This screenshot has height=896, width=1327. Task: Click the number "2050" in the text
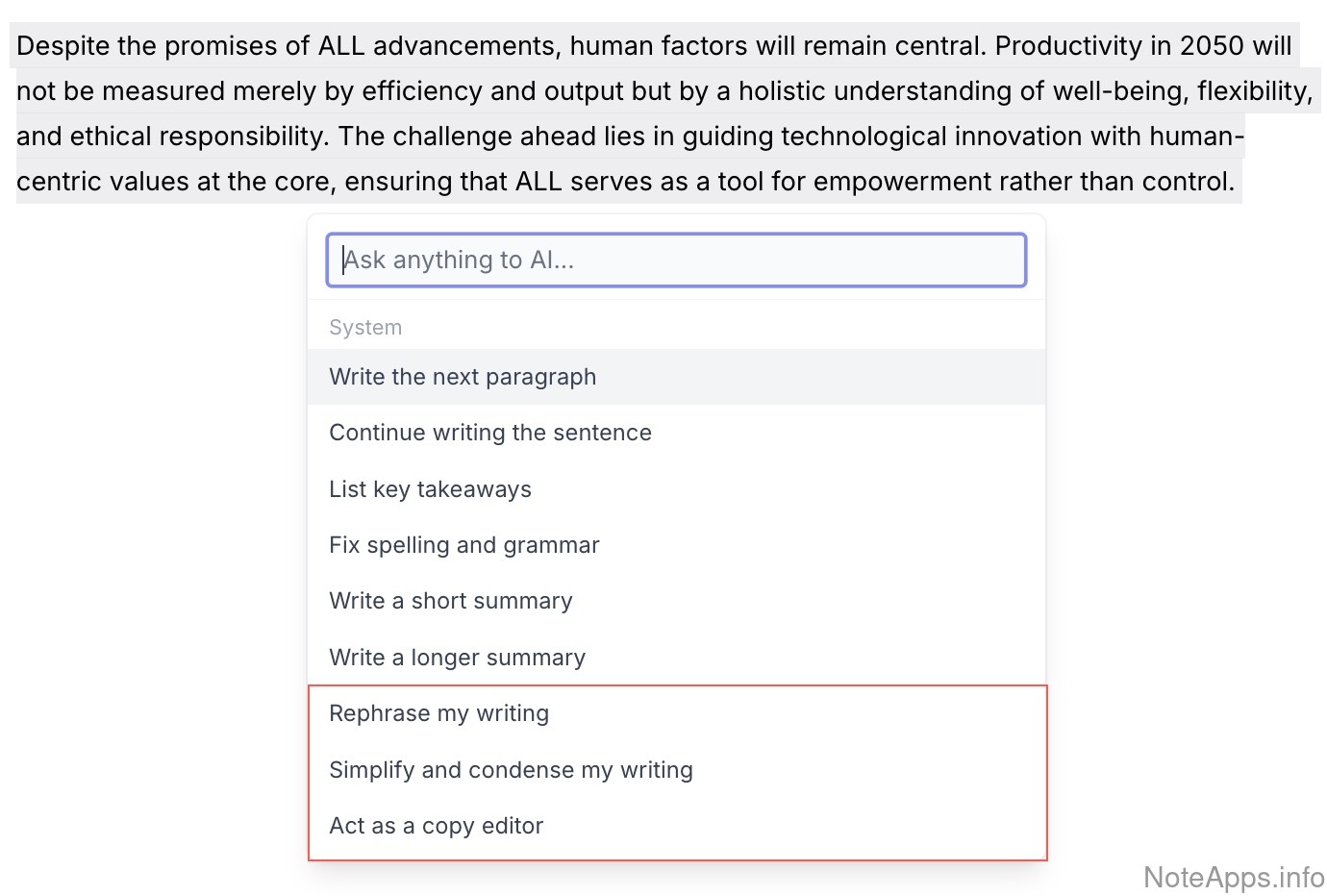pyautogui.click(x=1212, y=46)
